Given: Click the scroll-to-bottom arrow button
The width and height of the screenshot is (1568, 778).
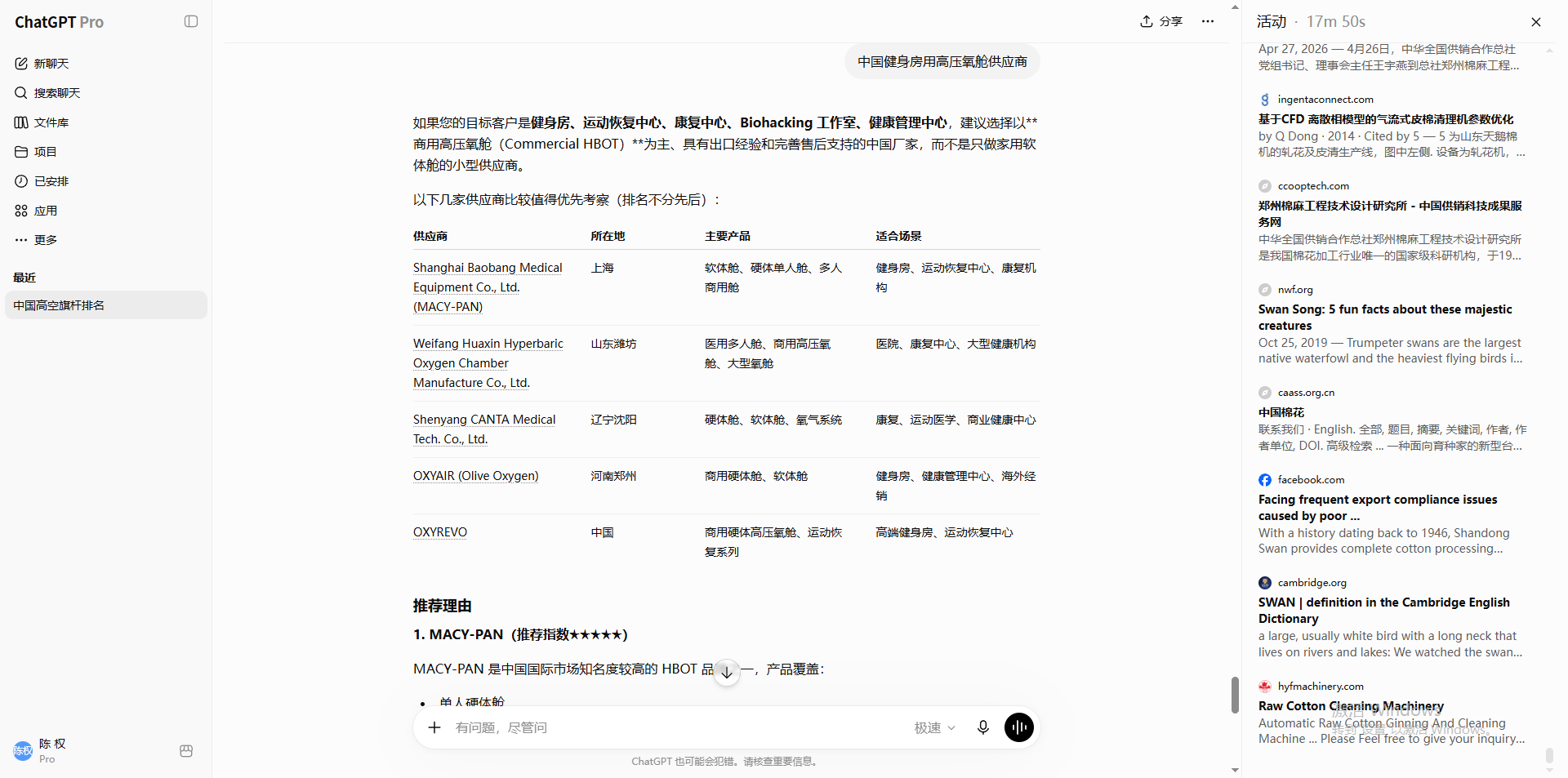Looking at the screenshot, I should [x=727, y=673].
